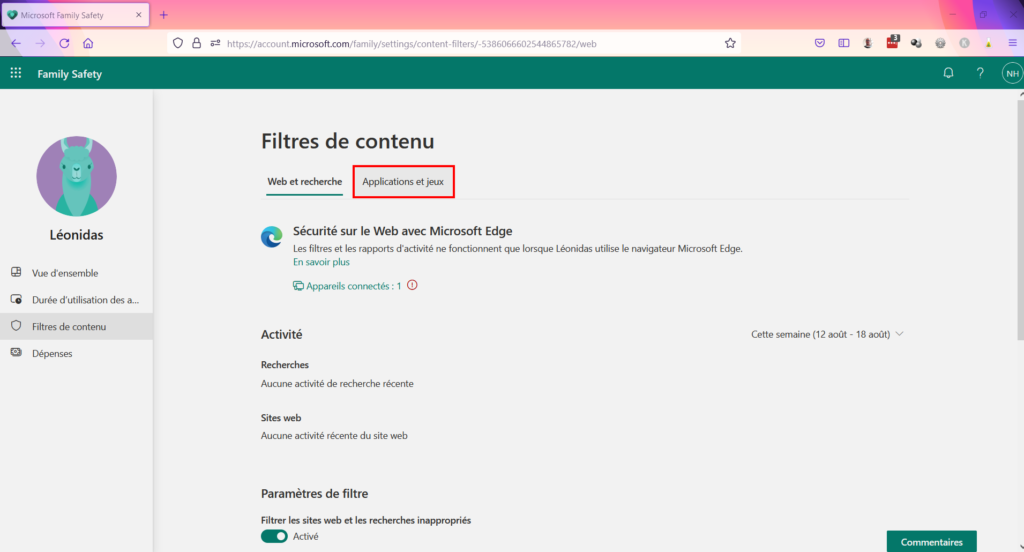The width and height of the screenshot is (1024, 552).
Task: Click the Léonidas name under the avatar
Action: [x=76, y=235]
